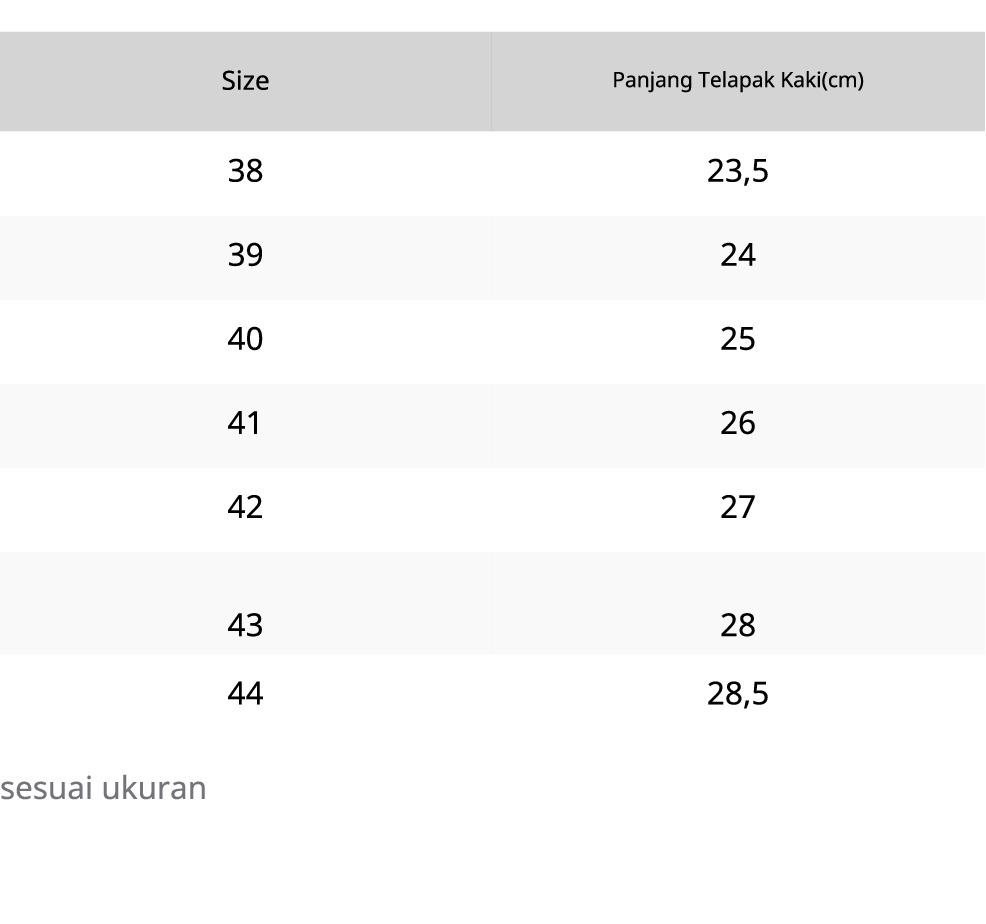The height and width of the screenshot is (924, 986).
Task: Click the header divider between the two columns
Action: [491, 81]
